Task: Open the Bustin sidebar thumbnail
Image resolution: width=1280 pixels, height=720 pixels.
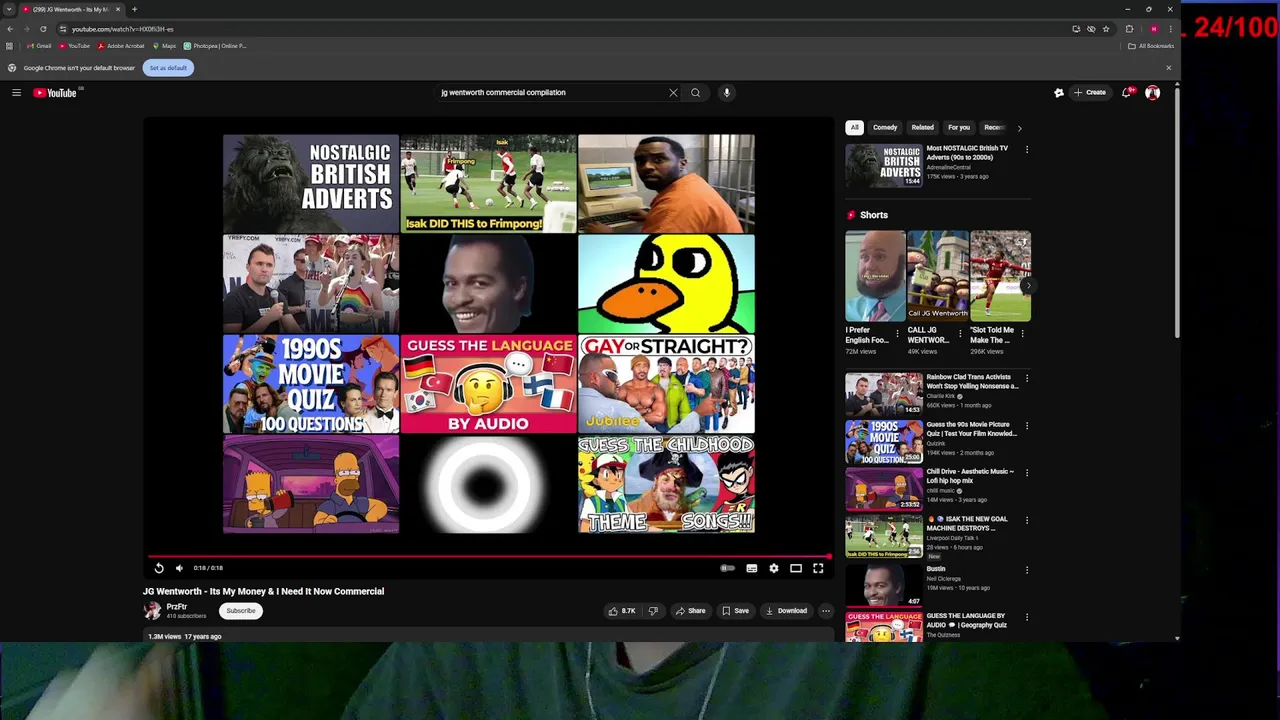Action: click(x=884, y=585)
